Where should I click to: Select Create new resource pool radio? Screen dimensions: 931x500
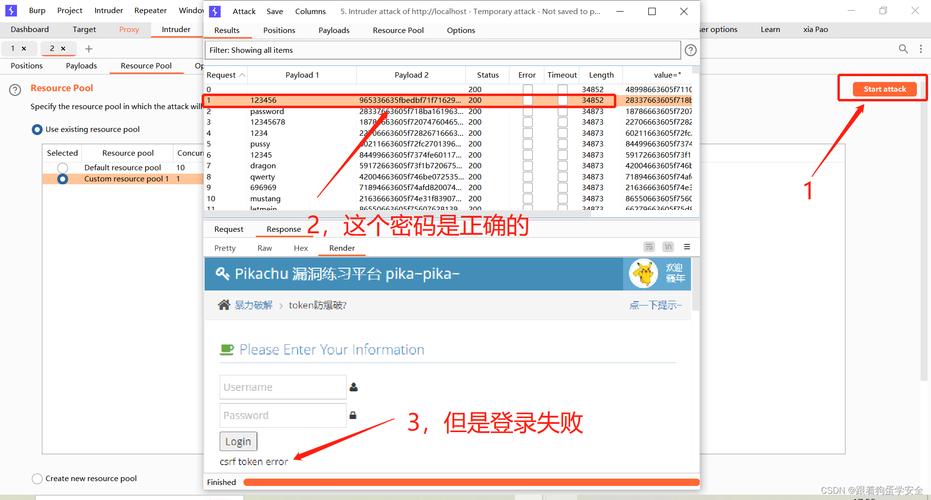point(37,479)
